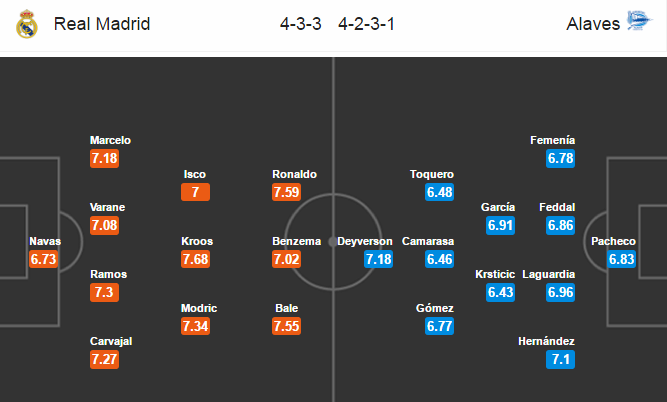This screenshot has height=402, width=667.
Task: Select Kroos's 7.68 rating badge
Action: click(x=195, y=259)
